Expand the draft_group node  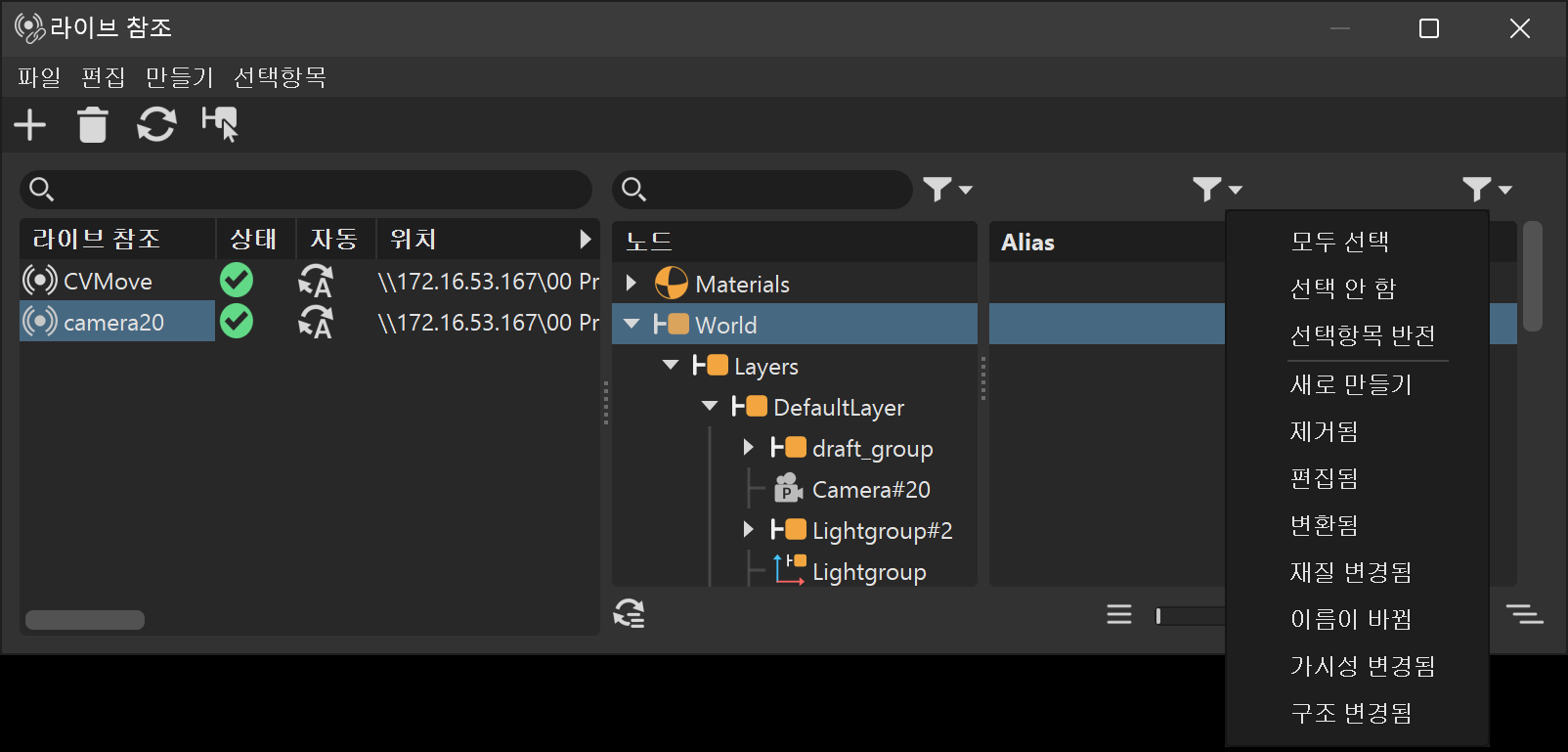pos(749,448)
